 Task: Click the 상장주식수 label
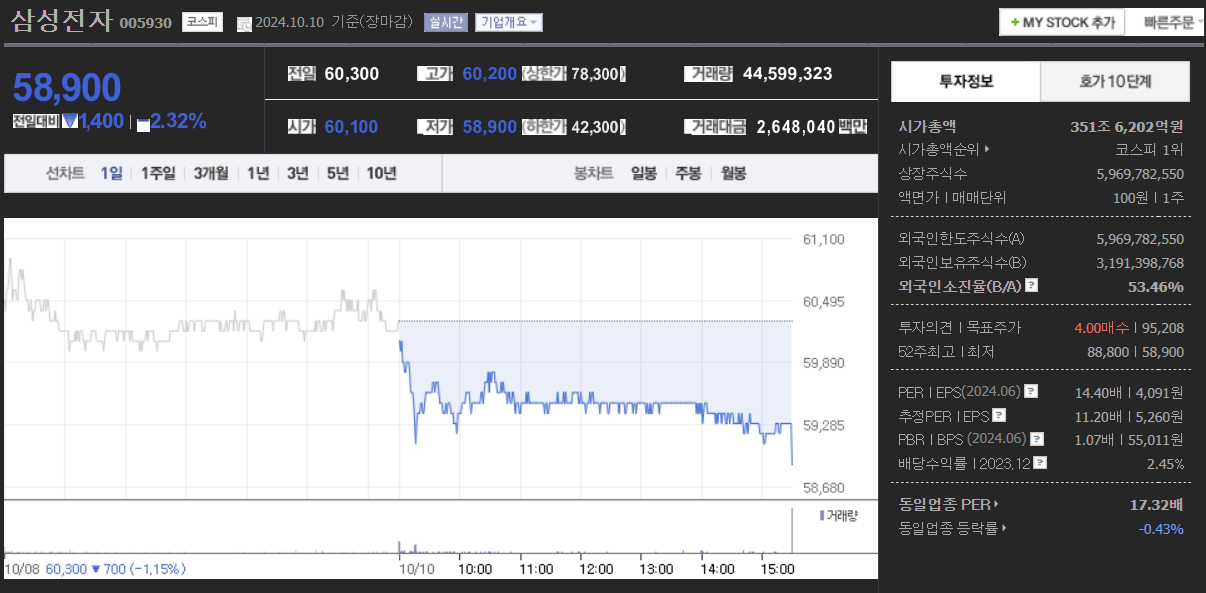click(933, 174)
